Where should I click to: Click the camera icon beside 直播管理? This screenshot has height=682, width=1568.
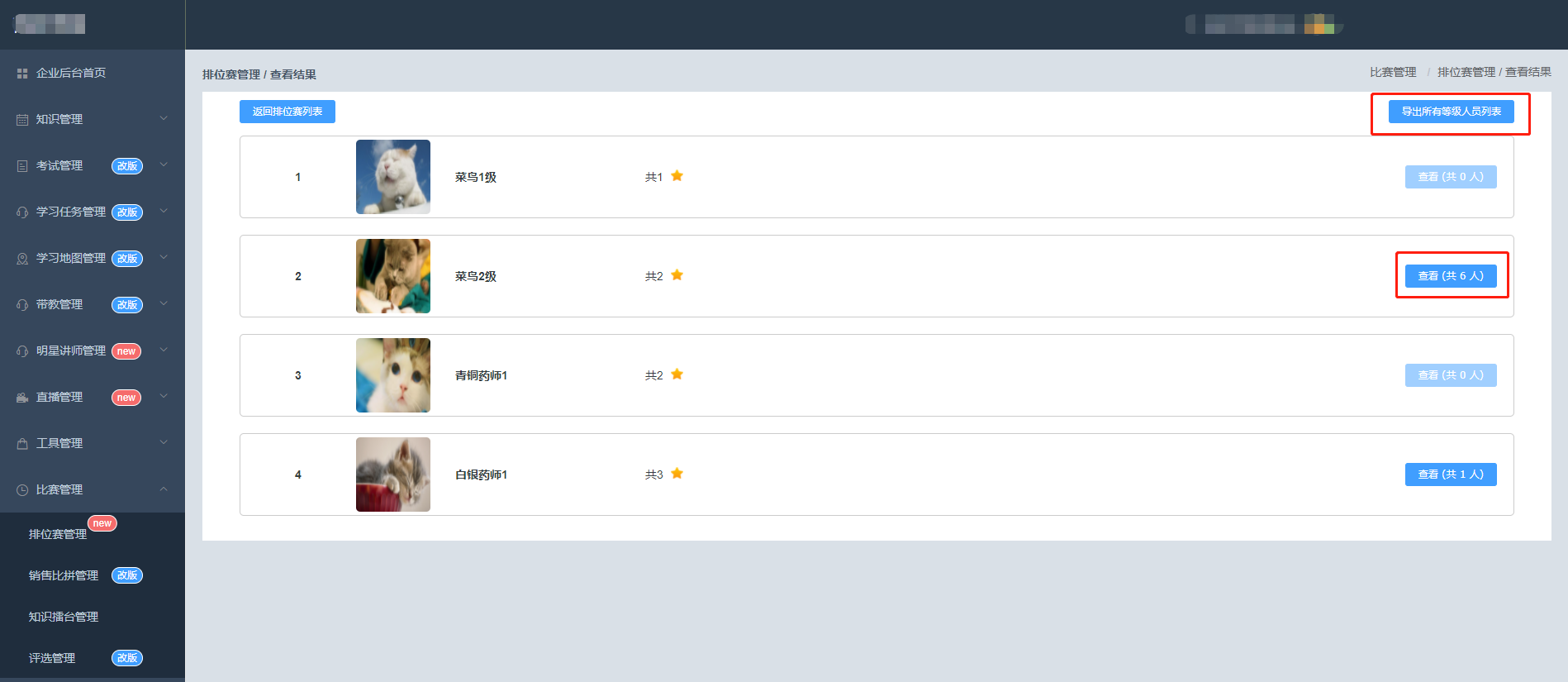22,398
